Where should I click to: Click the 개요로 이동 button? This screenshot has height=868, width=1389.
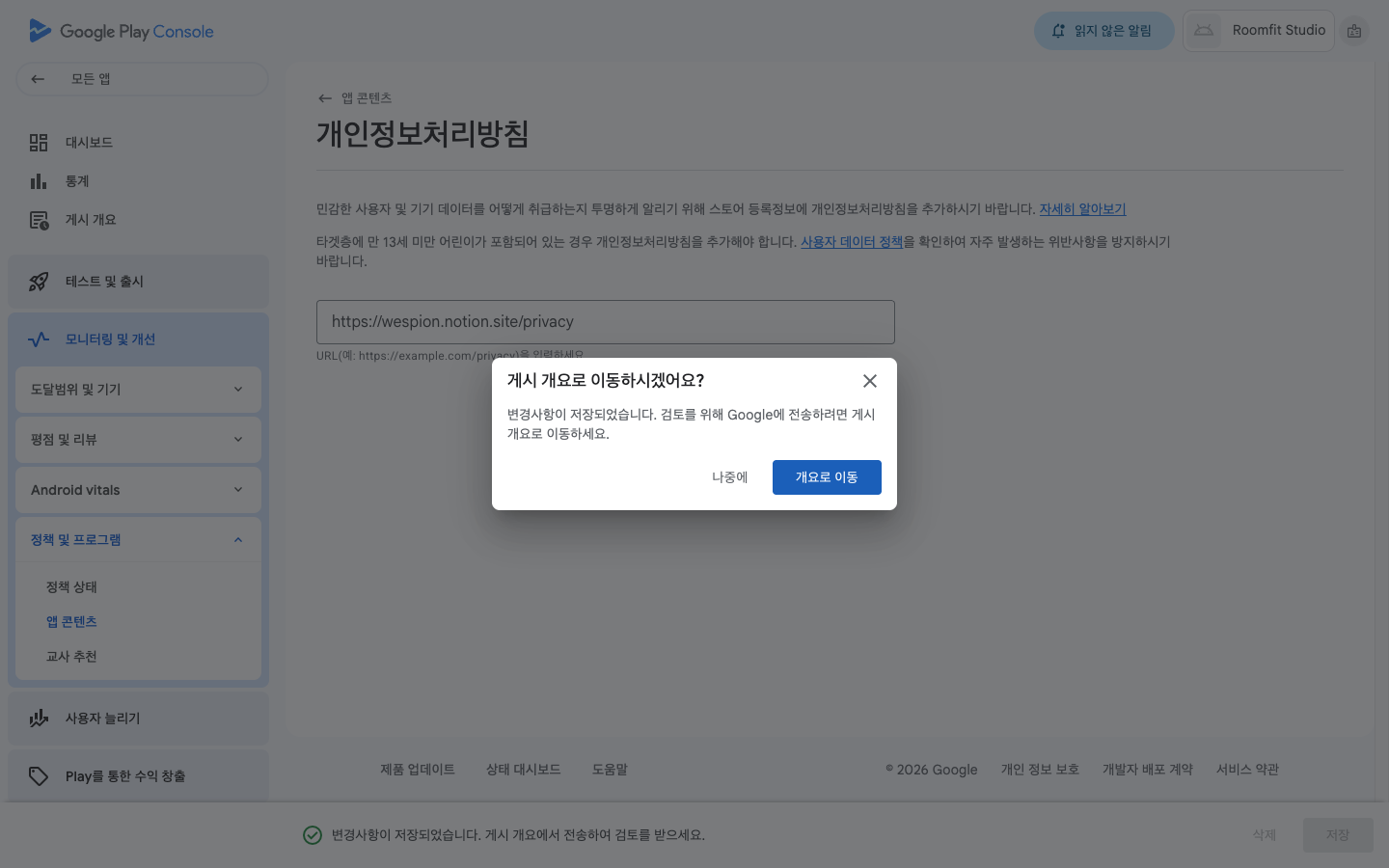click(827, 477)
